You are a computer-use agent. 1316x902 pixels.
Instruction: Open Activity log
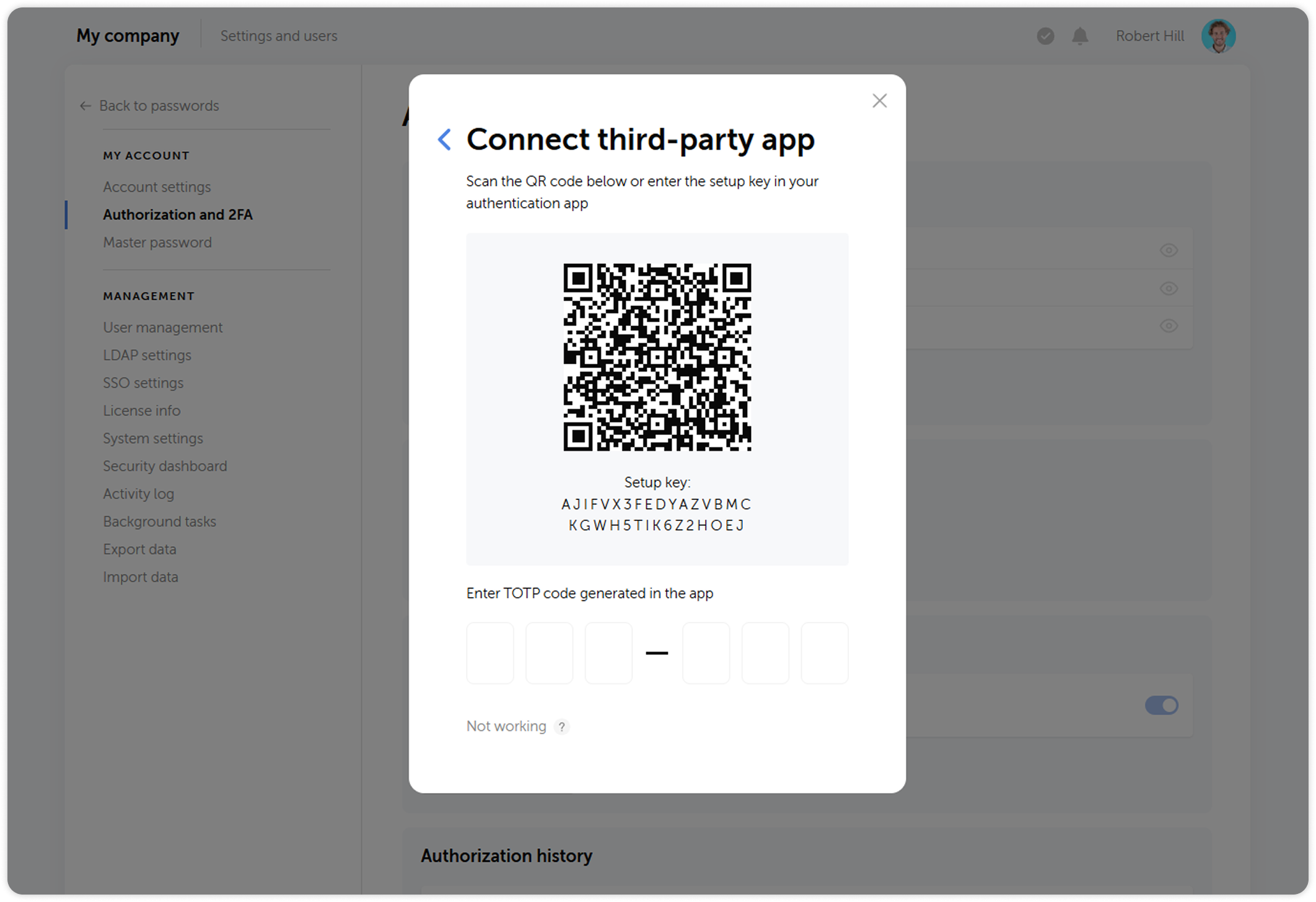point(138,494)
